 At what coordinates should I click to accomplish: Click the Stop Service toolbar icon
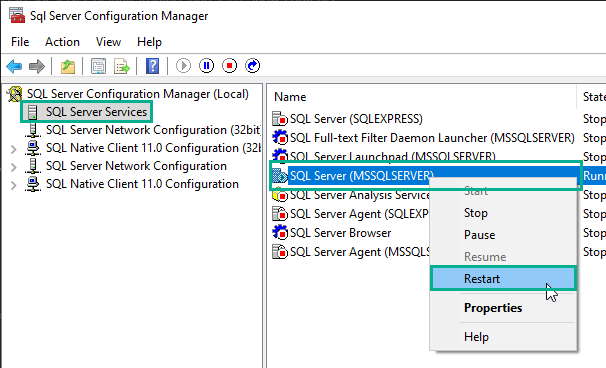tap(230, 66)
